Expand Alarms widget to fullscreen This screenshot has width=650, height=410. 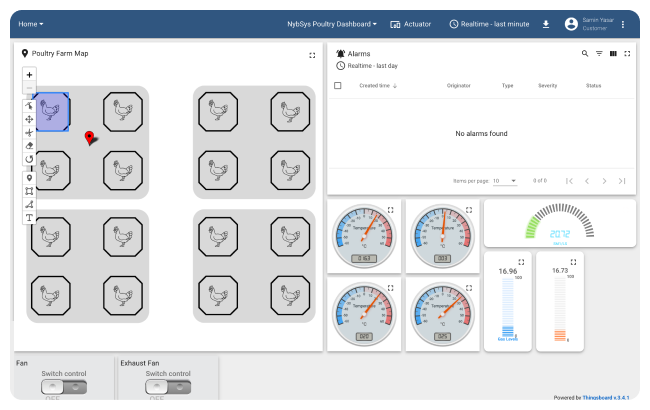coord(627,53)
